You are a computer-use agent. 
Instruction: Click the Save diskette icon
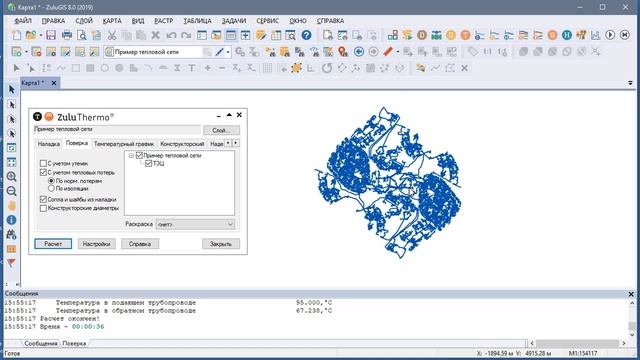coord(51,36)
